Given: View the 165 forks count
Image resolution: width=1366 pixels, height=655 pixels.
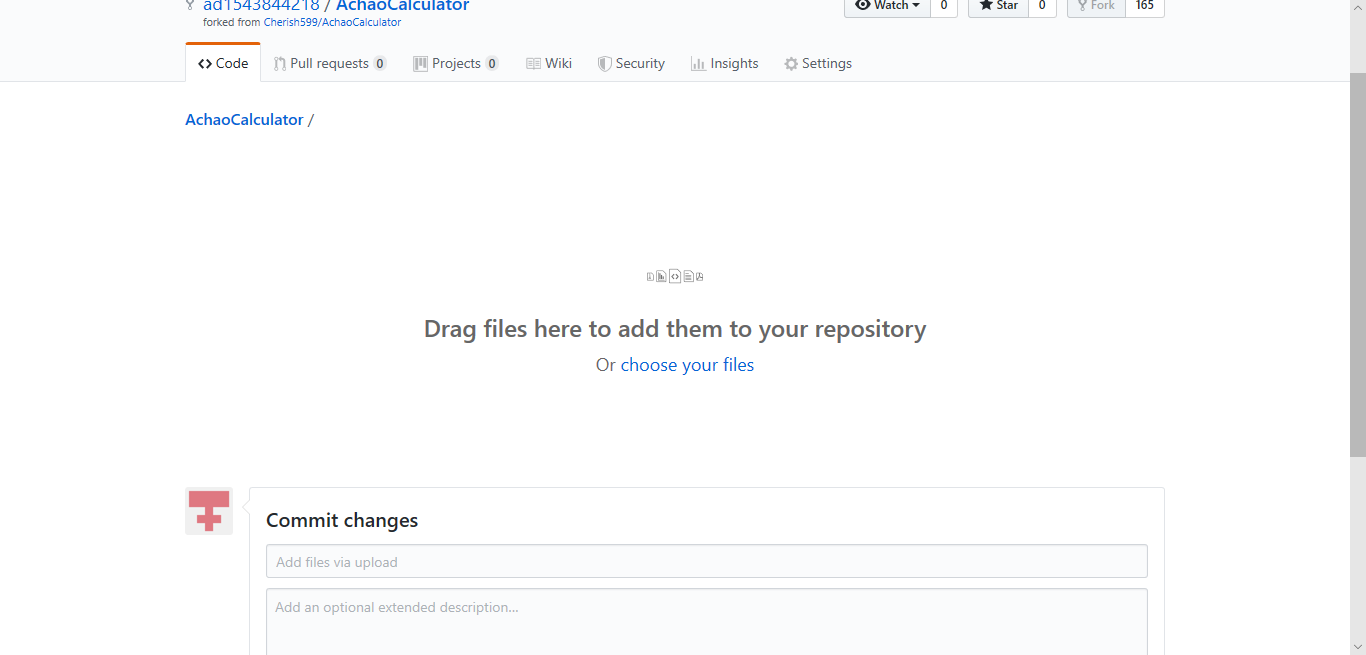Looking at the screenshot, I should click(x=1145, y=6).
